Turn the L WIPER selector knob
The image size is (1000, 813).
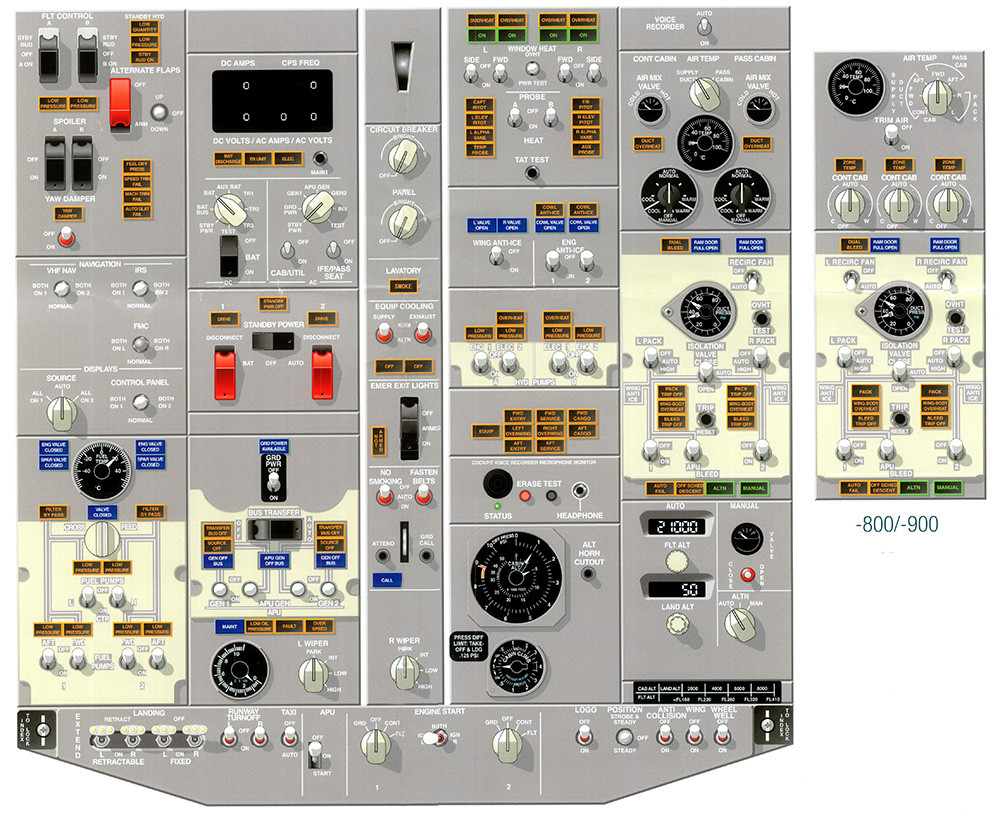point(317,678)
